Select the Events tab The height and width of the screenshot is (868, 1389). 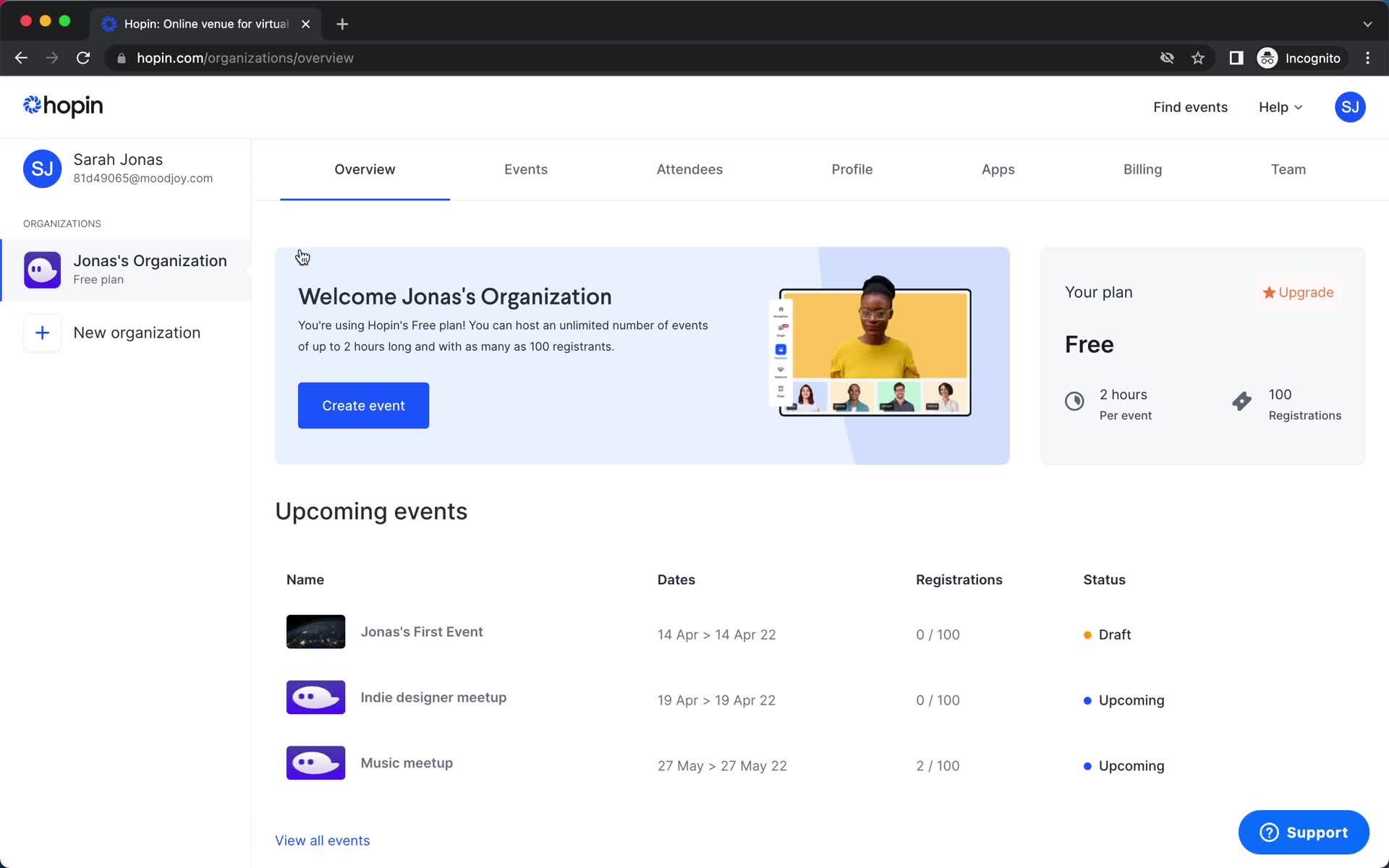(527, 169)
